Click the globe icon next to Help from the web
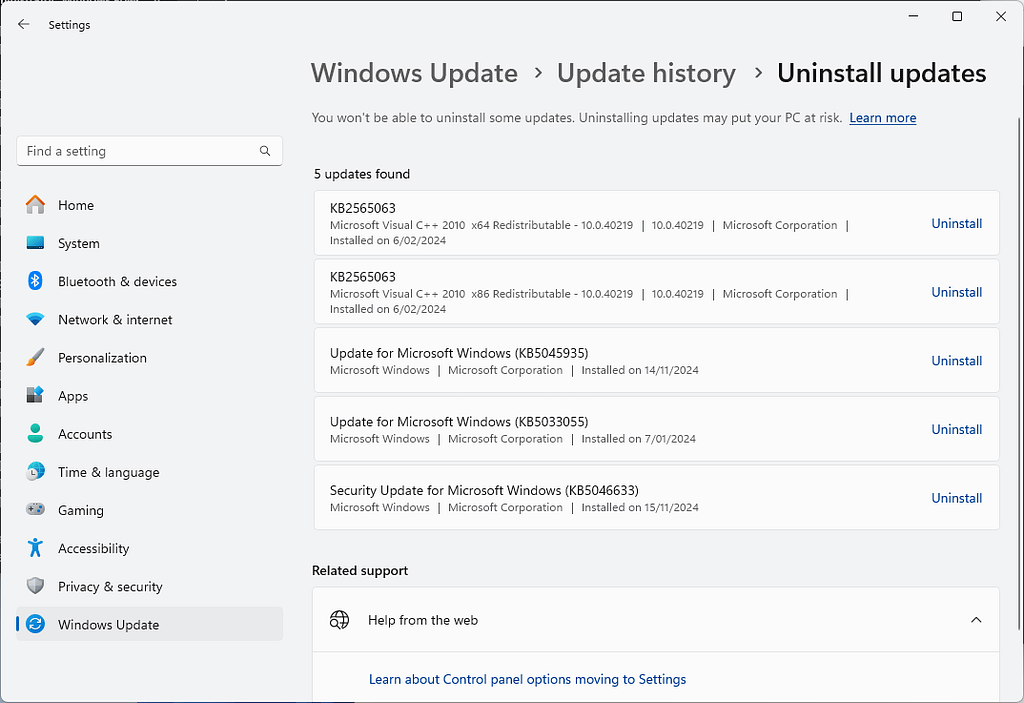1024x703 pixels. click(x=340, y=620)
